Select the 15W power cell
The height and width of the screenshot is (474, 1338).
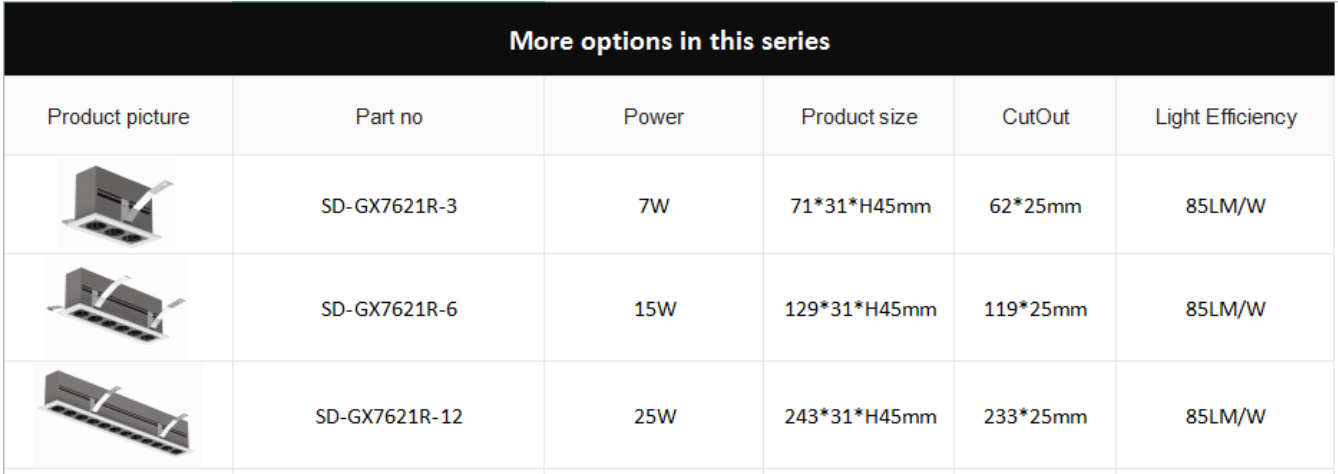point(654,309)
